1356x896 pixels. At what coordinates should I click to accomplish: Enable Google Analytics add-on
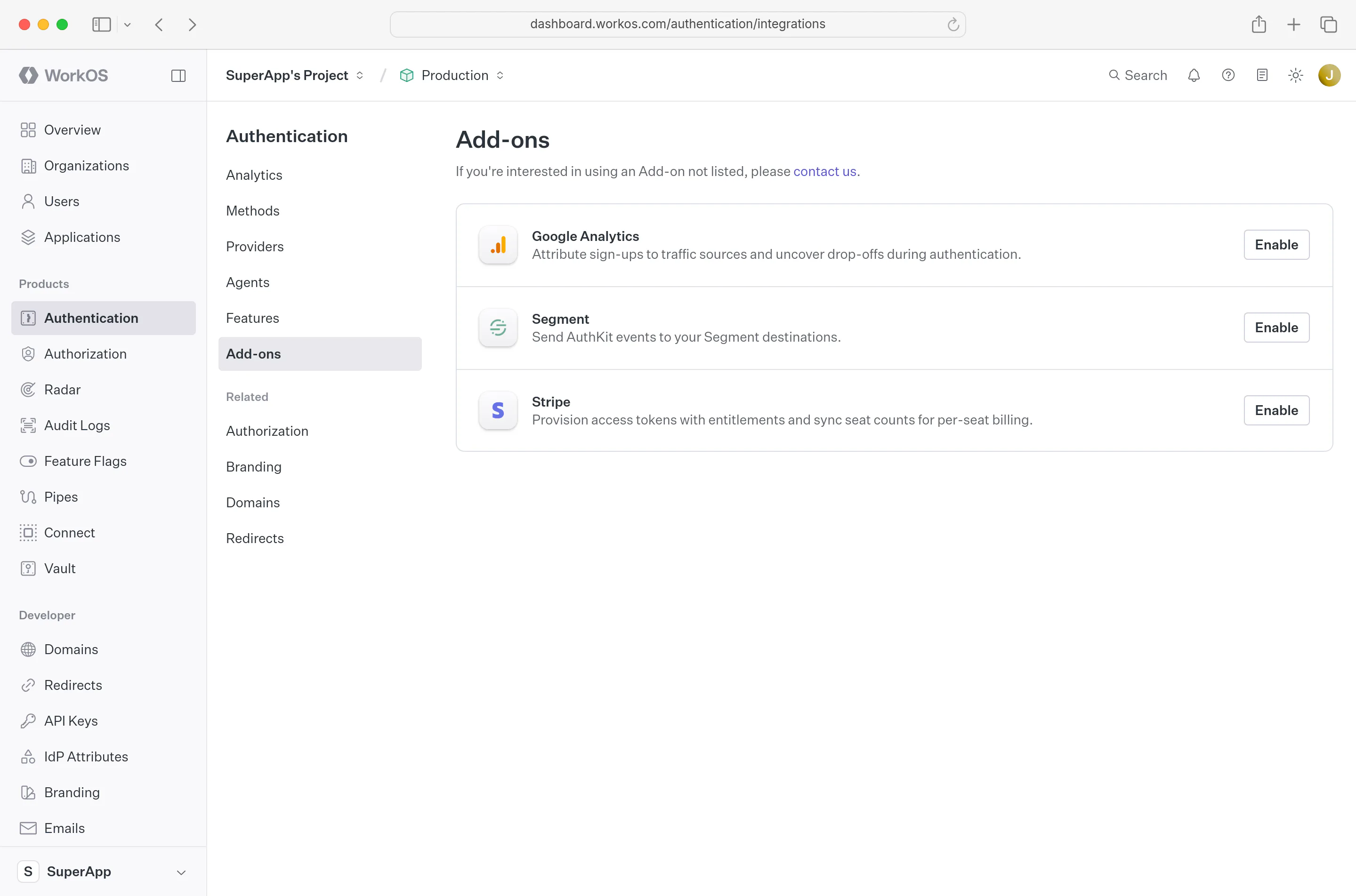(1276, 245)
